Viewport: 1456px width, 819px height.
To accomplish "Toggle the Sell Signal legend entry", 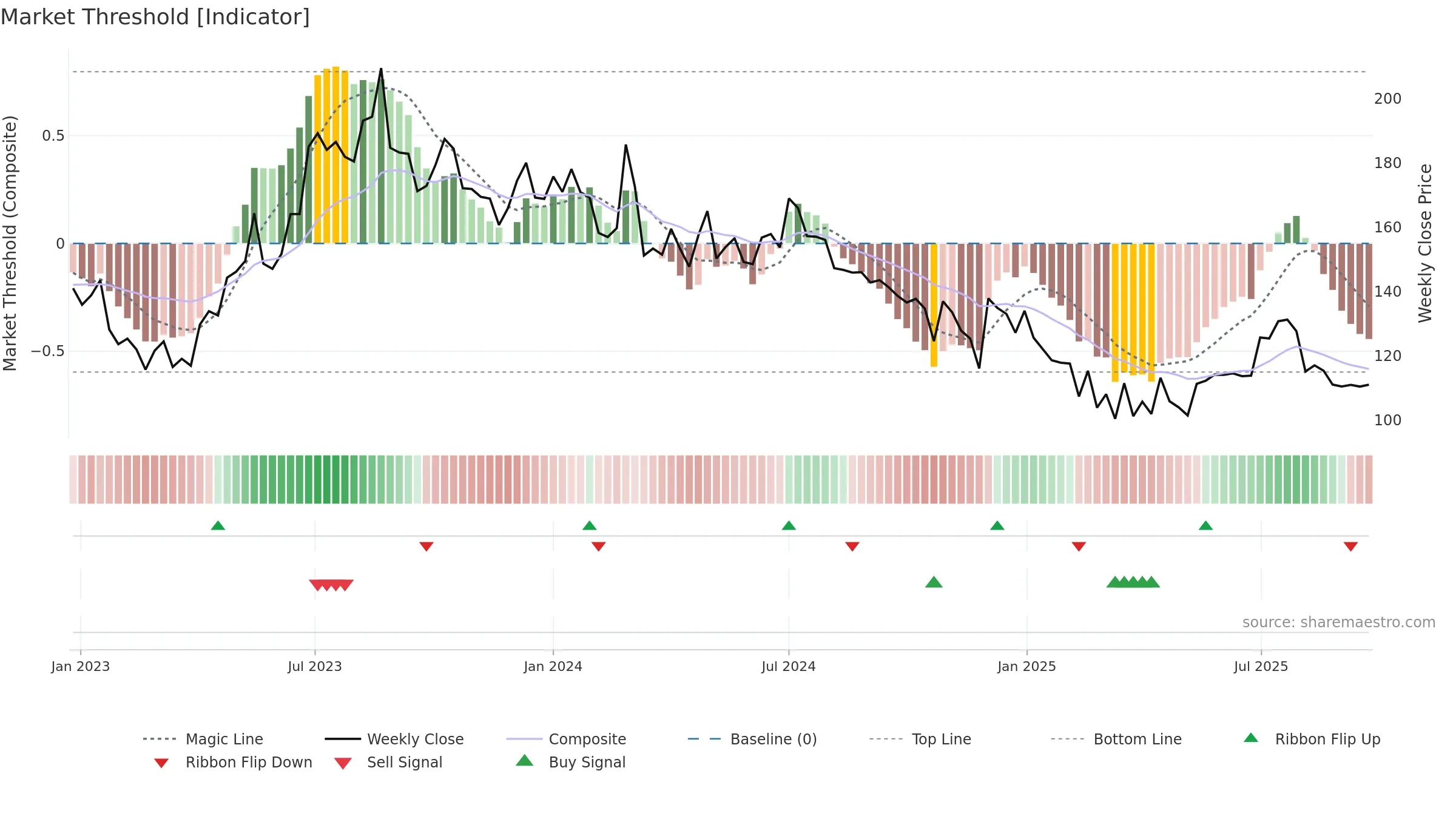I will click(388, 762).
